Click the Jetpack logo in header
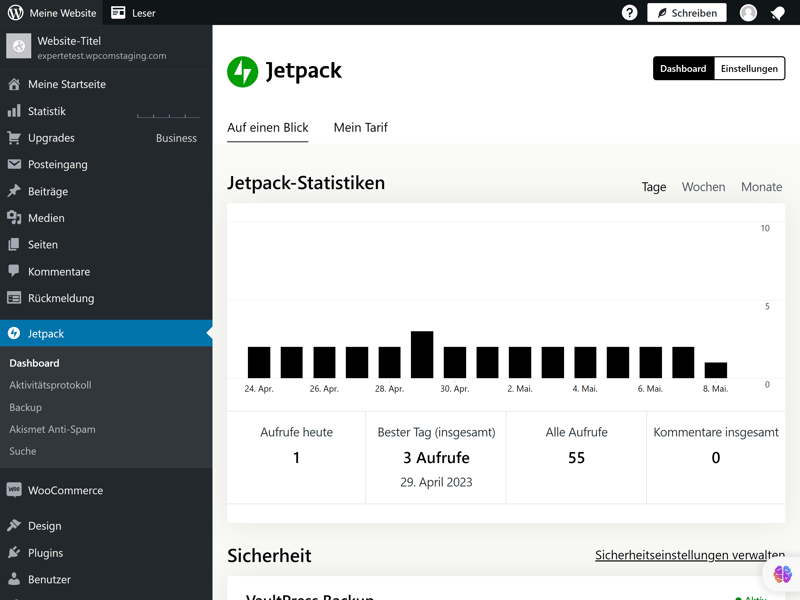The image size is (800, 600). [243, 71]
